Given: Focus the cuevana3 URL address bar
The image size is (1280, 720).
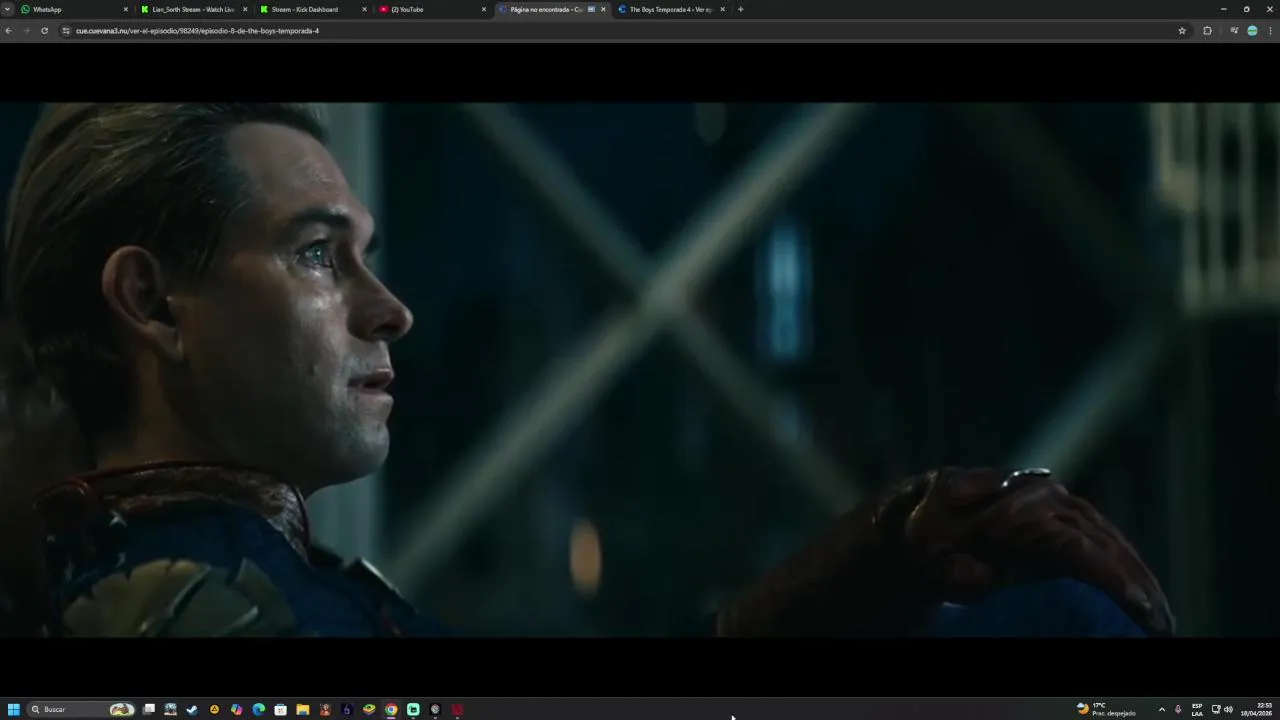Looking at the screenshot, I should click(x=620, y=31).
